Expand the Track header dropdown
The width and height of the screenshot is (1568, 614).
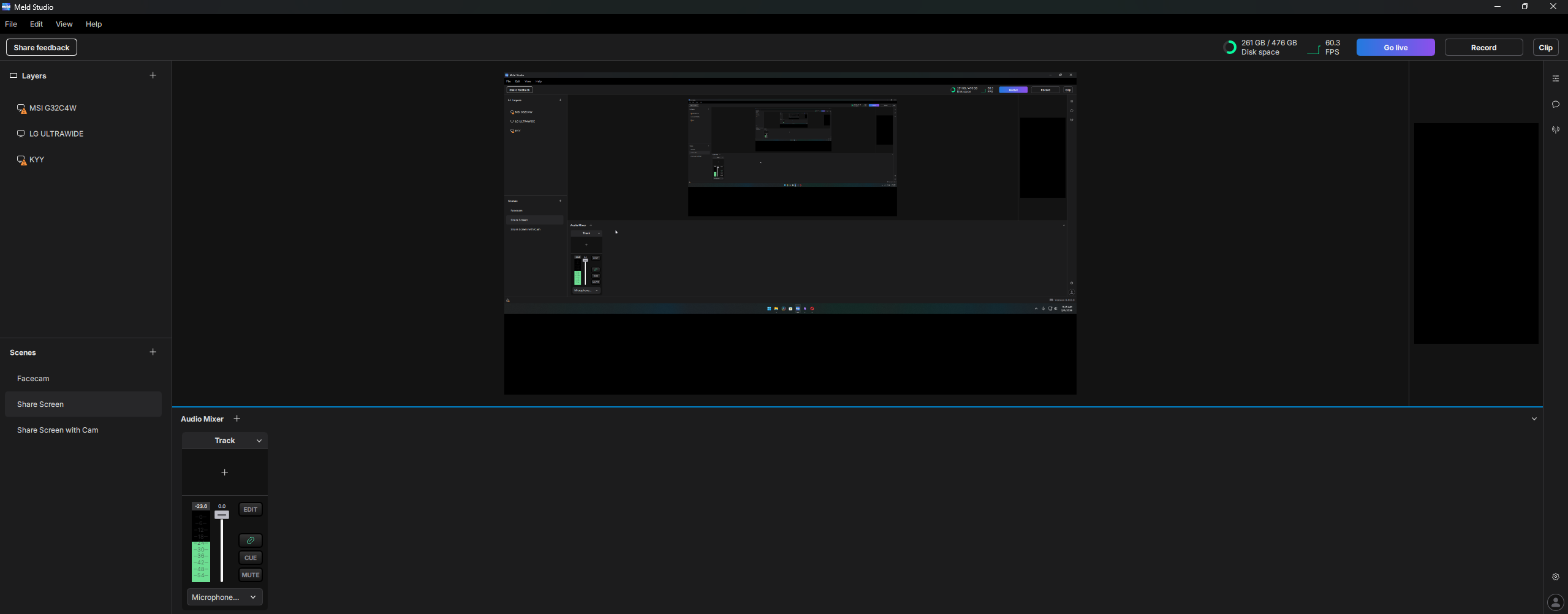(x=259, y=441)
